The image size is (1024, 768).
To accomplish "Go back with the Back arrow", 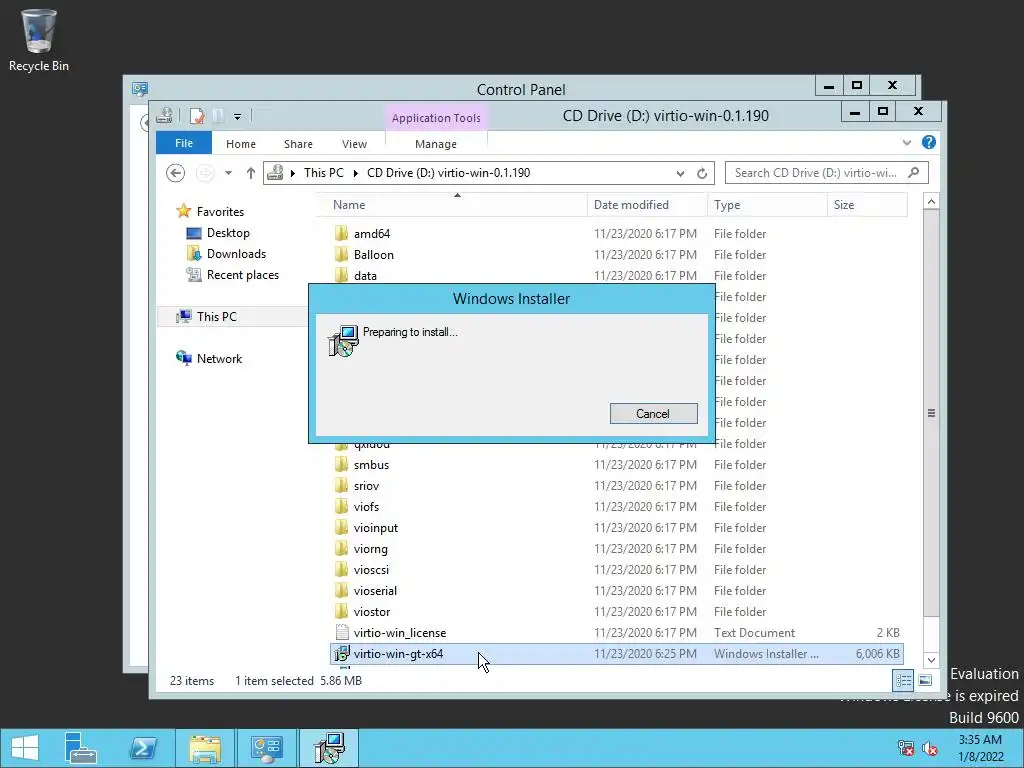I will [175, 173].
